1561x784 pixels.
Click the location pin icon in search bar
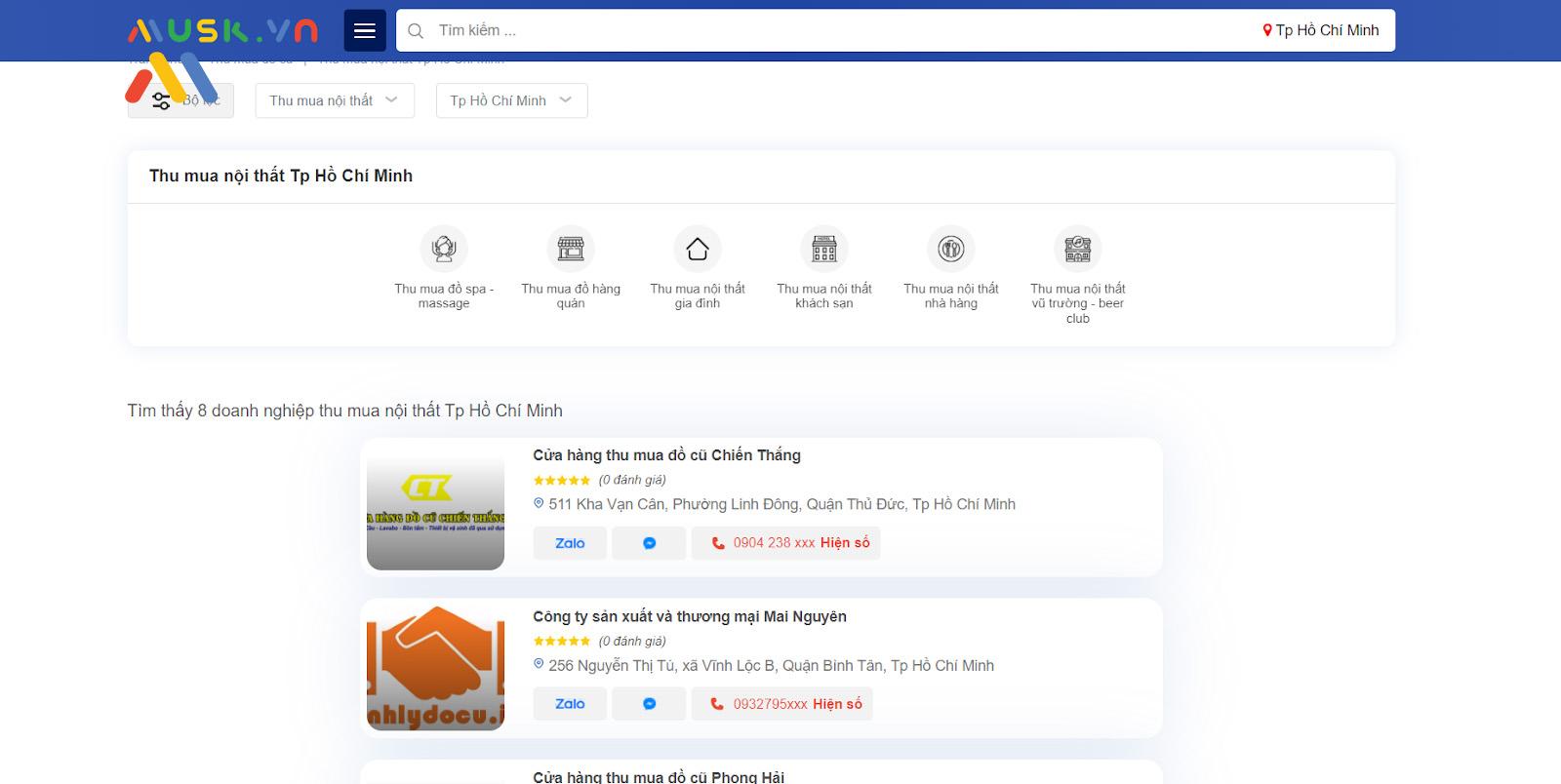tap(1267, 31)
